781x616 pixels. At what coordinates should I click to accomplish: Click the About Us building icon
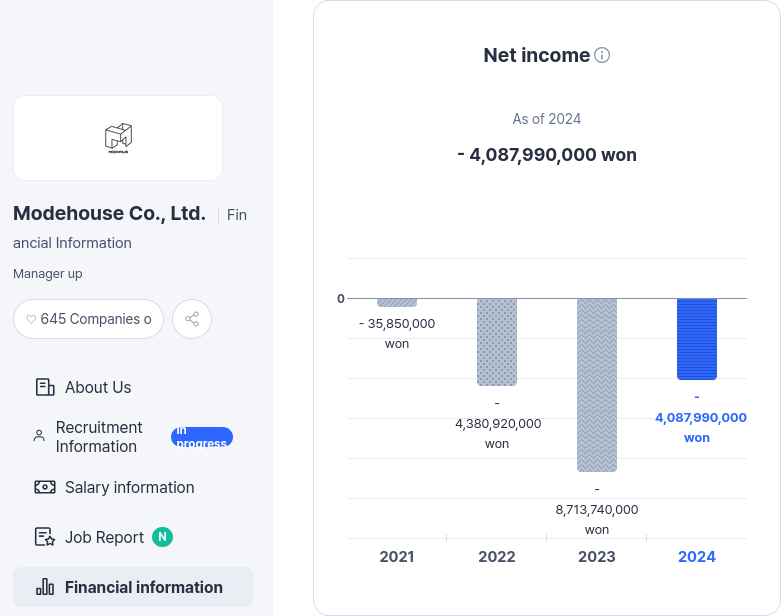click(x=45, y=387)
